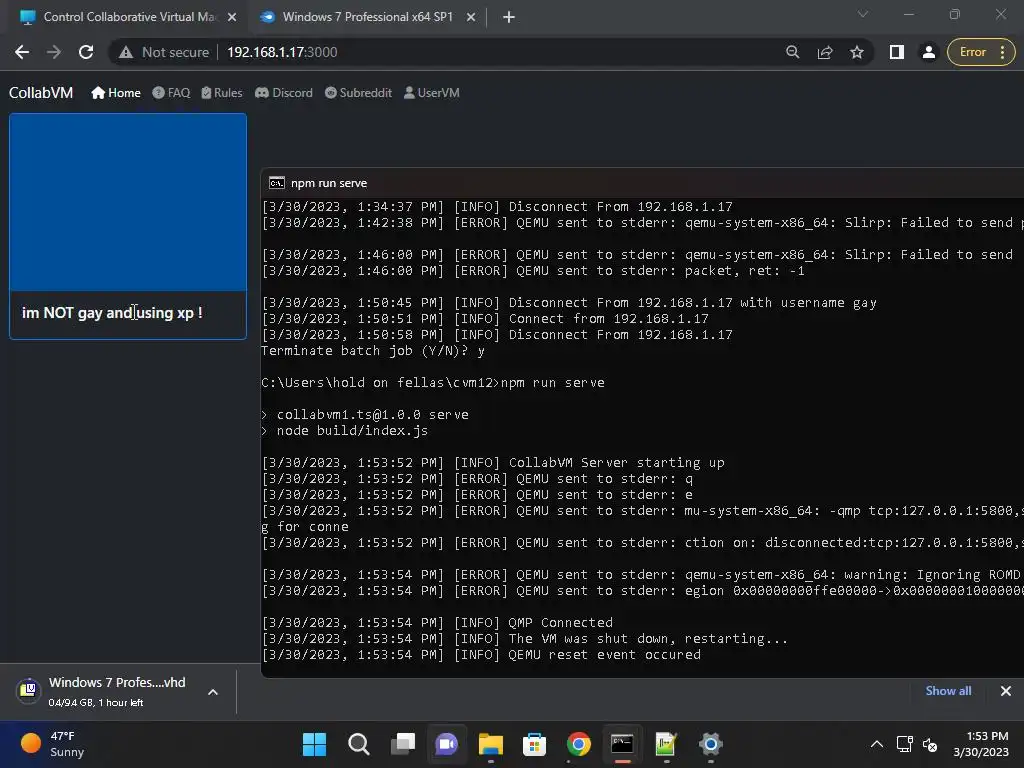Screen dimensions: 1024x768
Task: Click the network status tray icon
Action: pos(904,744)
